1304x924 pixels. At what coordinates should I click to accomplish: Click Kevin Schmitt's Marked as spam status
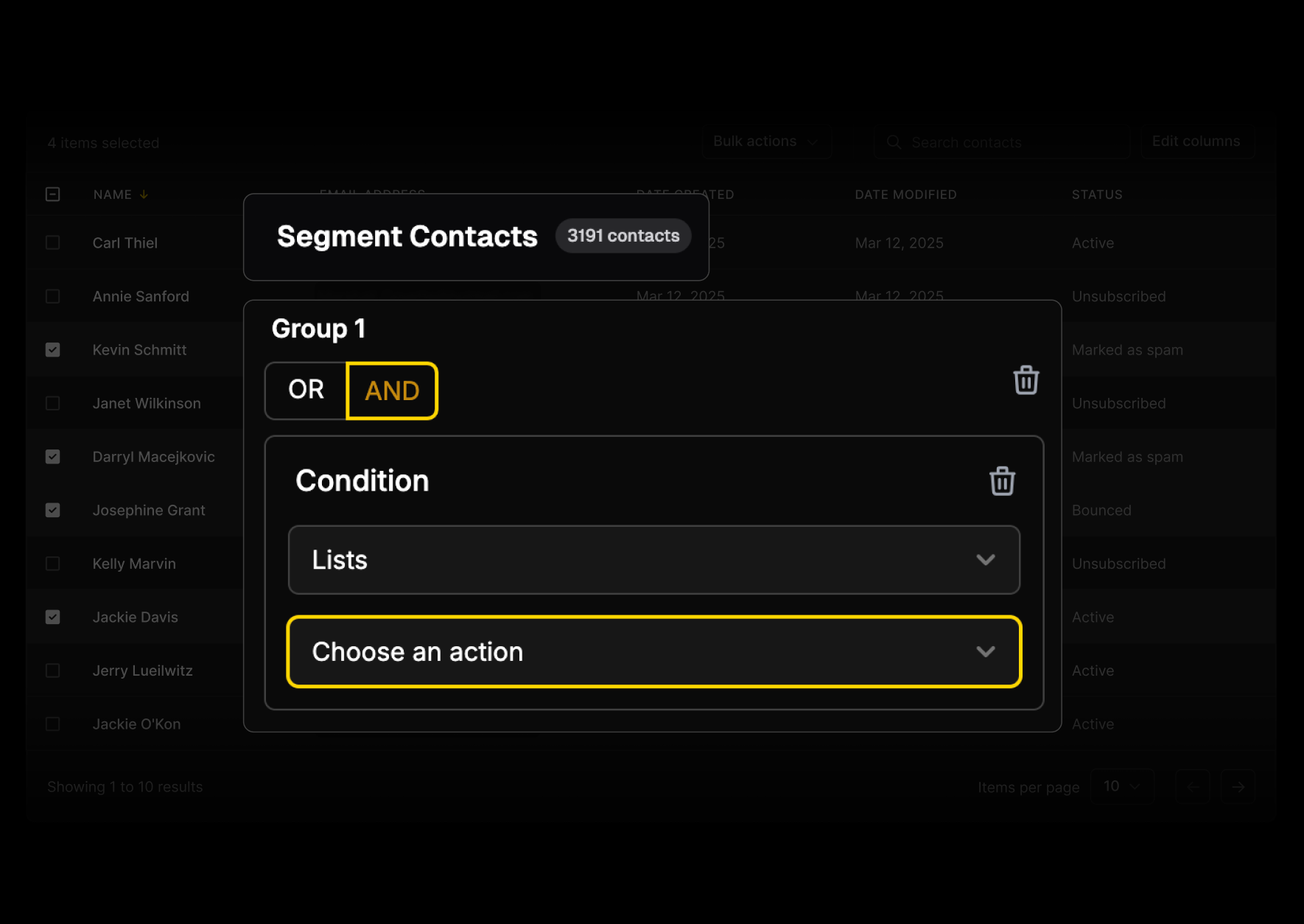coord(1127,350)
